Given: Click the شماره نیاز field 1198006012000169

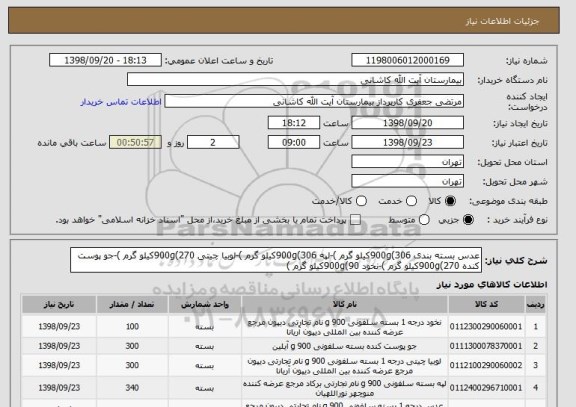Looking at the screenshot, I should tap(407, 60).
